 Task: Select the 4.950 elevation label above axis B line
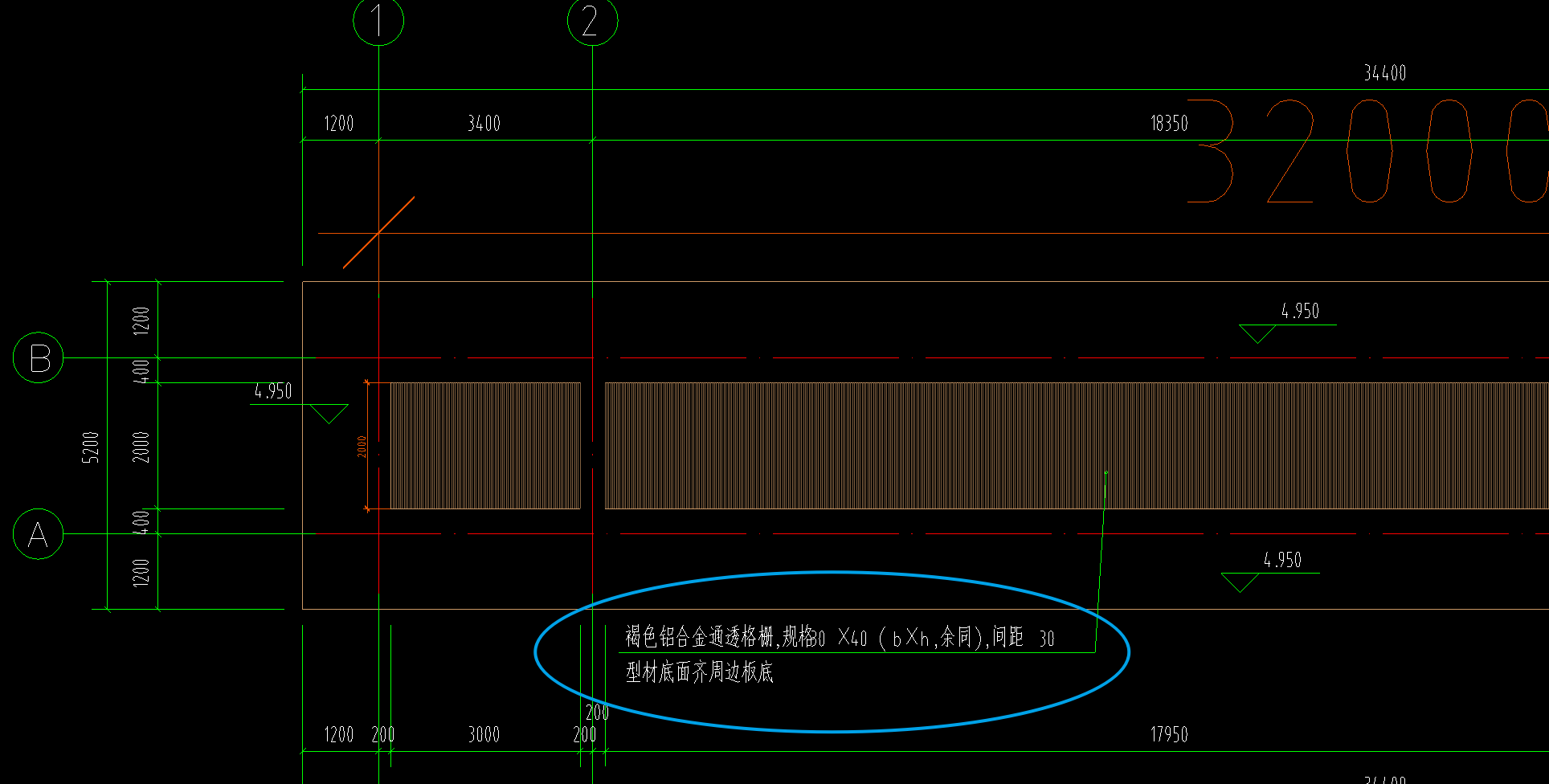pyautogui.click(x=1300, y=311)
